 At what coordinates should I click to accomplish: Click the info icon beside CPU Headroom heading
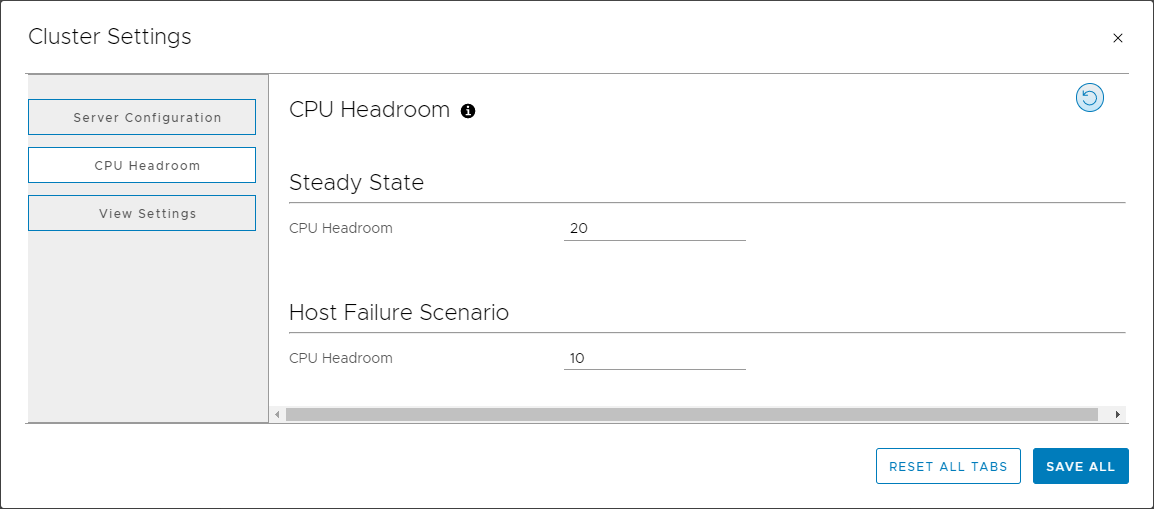point(468,111)
